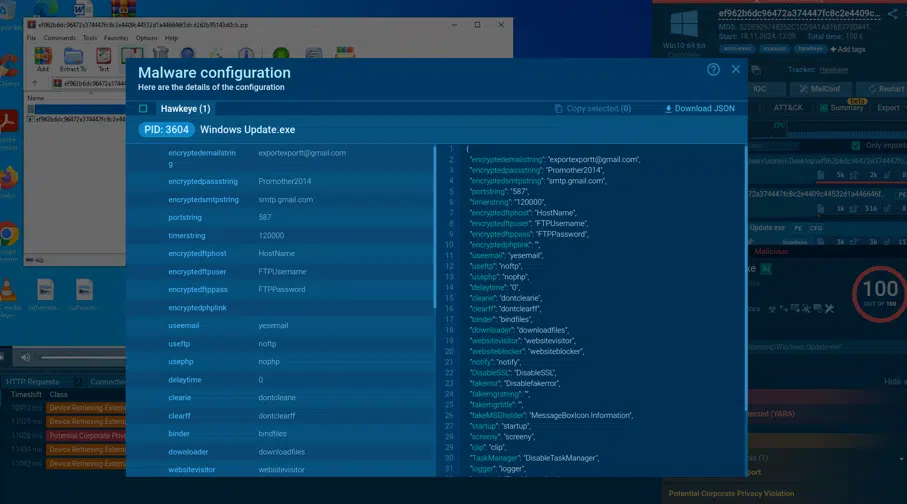The image size is (907, 504).
Task: Adjust the playback volume slider
Action: (83, 358)
